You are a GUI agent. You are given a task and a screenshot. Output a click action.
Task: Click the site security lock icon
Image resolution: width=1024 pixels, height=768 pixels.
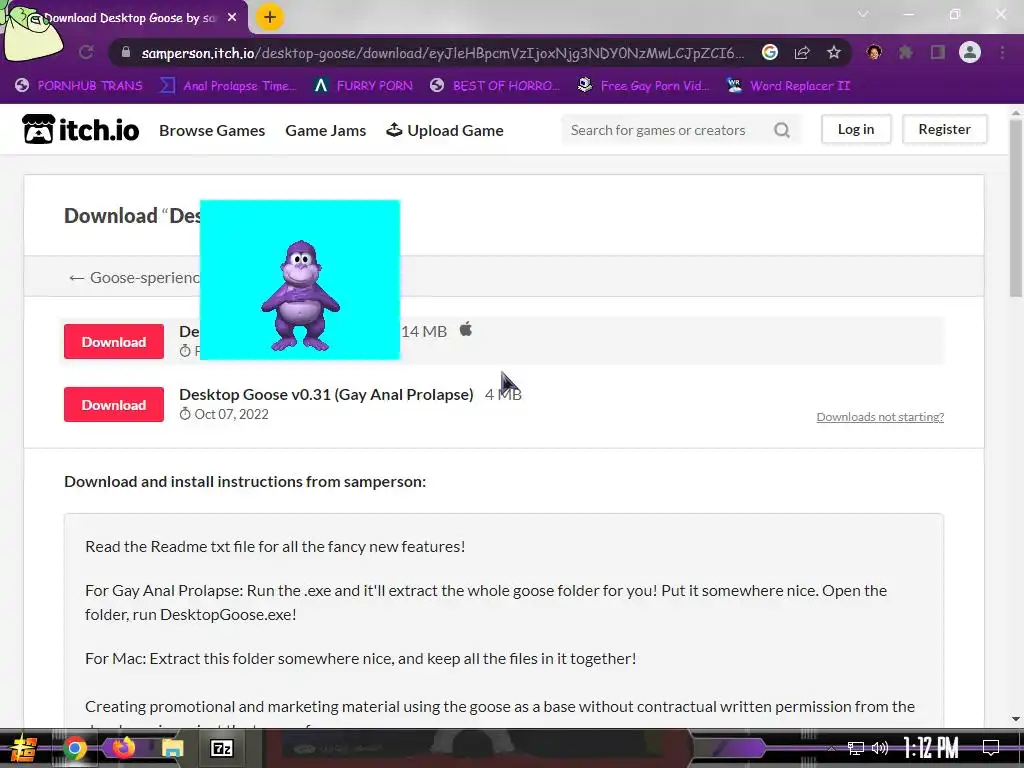tap(126, 52)
